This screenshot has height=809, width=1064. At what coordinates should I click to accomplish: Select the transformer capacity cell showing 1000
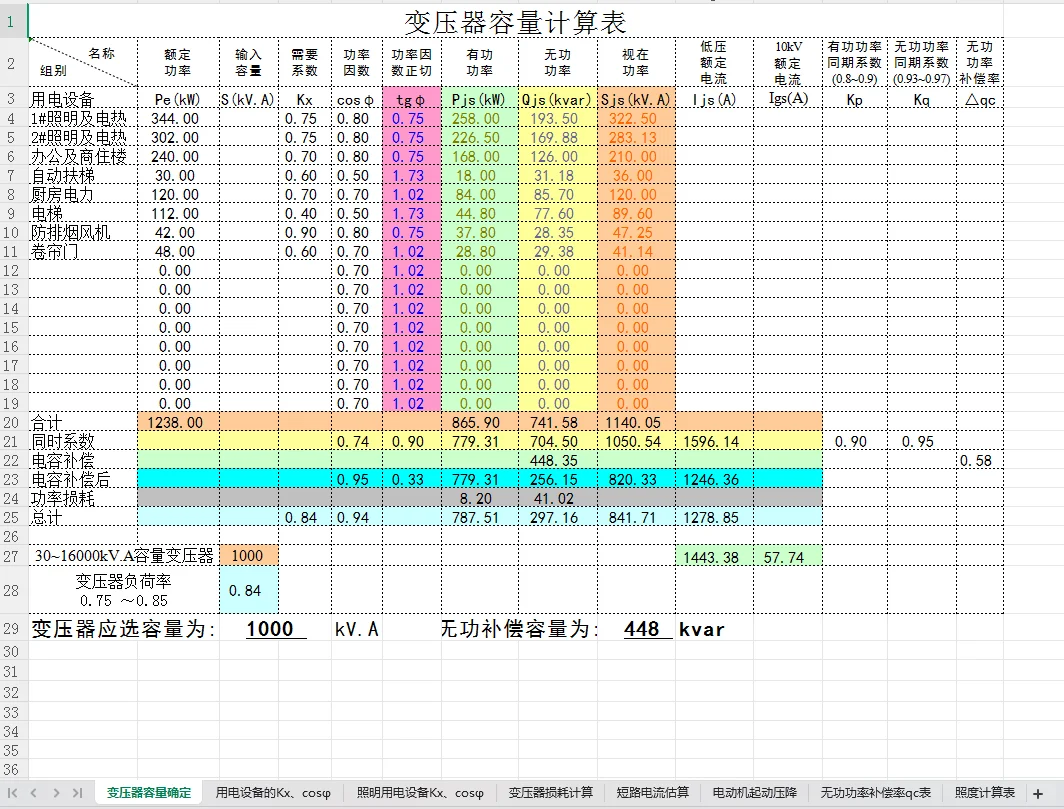pyautogui.click(x=246, y=555)
